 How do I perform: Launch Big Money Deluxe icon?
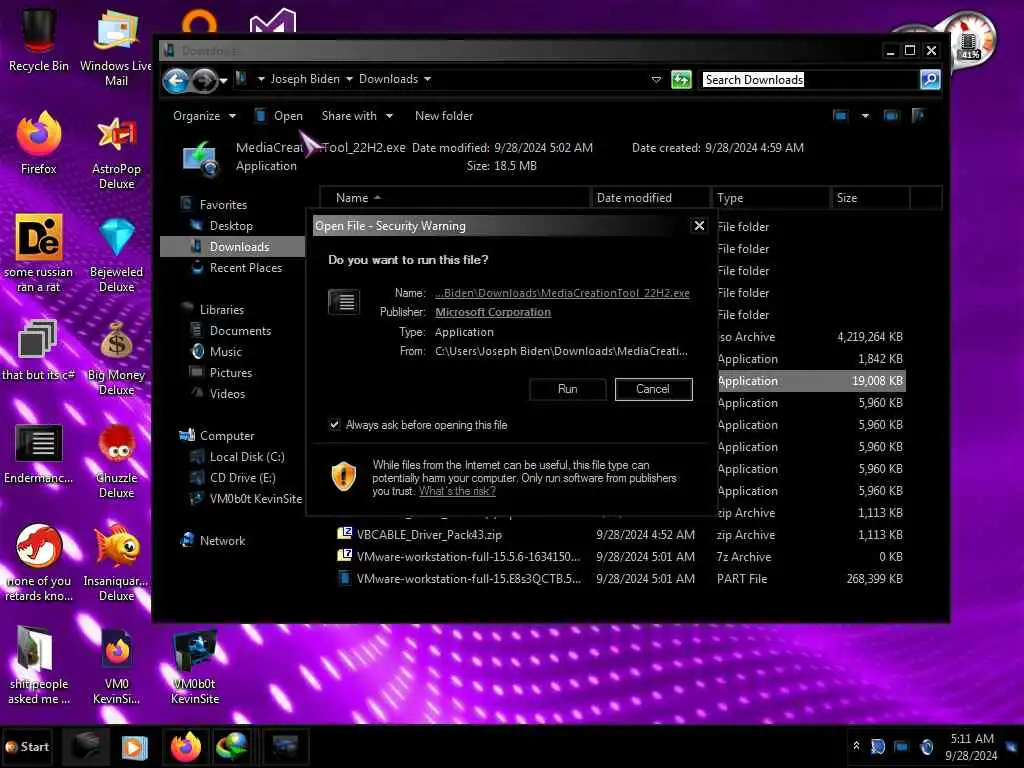[116, 358]
